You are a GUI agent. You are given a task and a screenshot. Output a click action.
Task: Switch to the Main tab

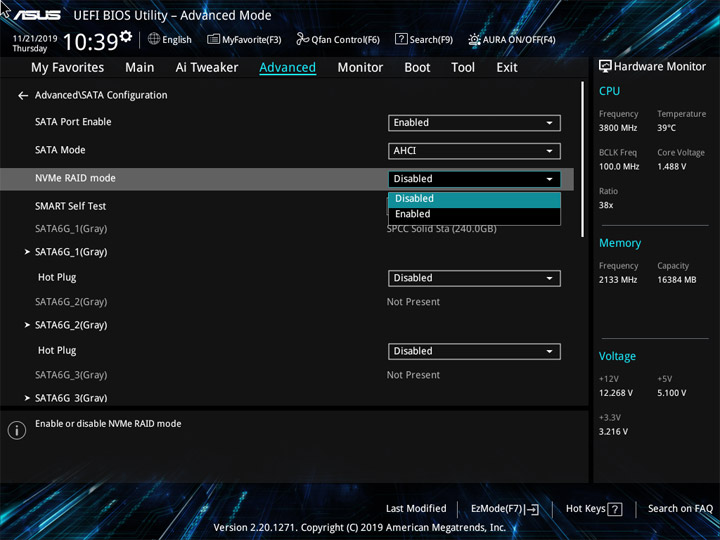(x=140, y=68)
